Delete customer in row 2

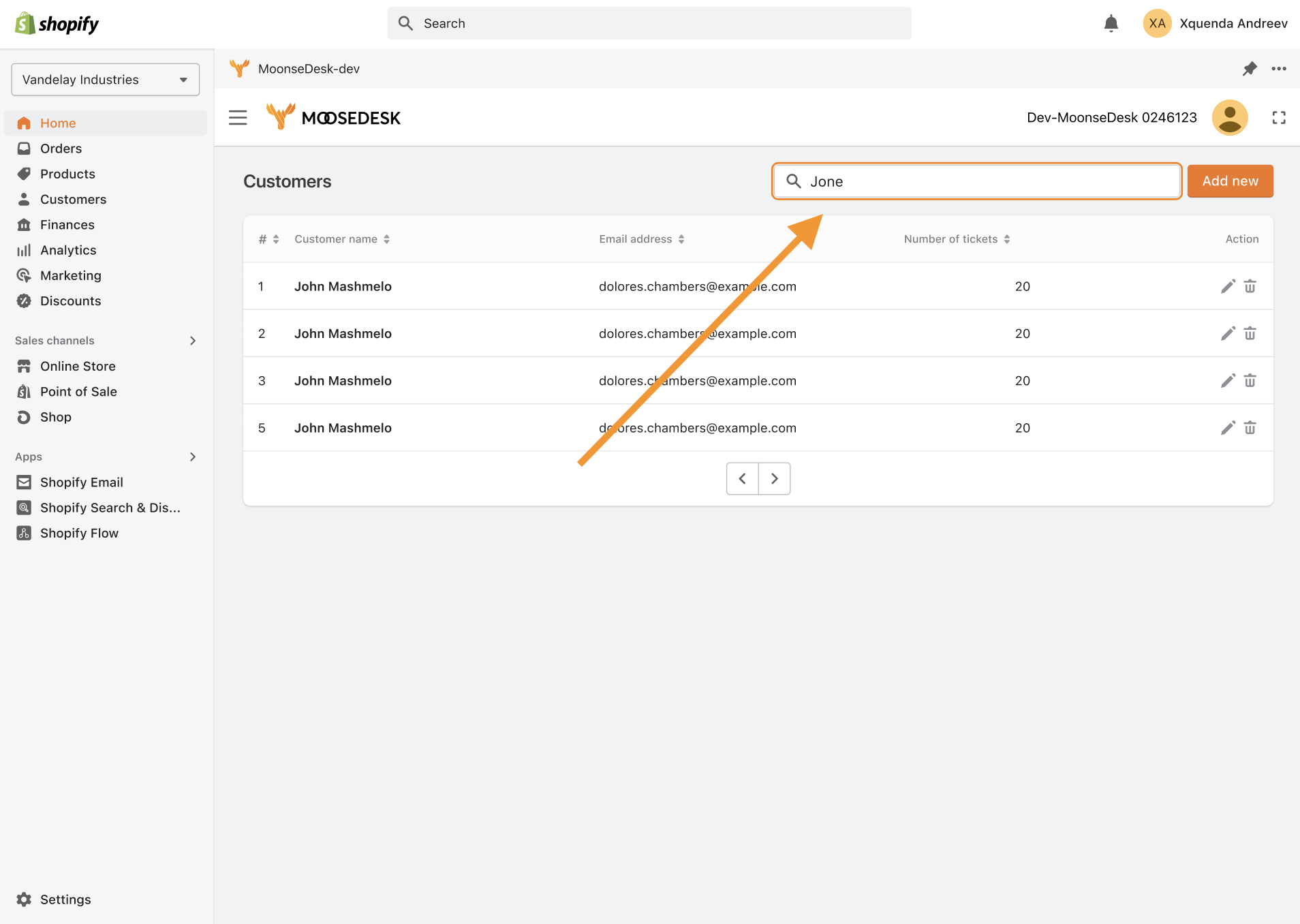click(x=1250, y=334)
